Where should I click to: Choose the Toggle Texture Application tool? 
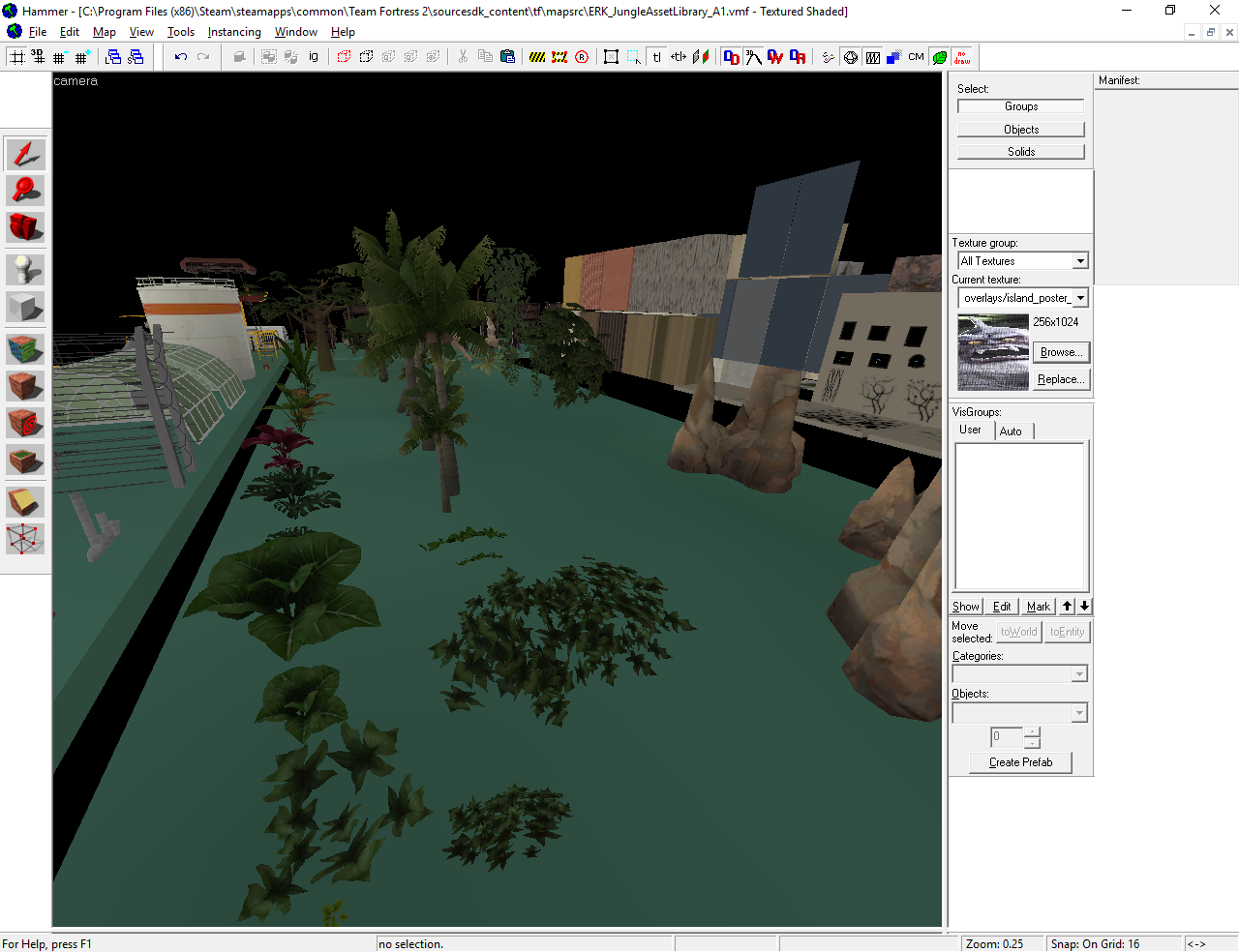[x=25, y=348]
